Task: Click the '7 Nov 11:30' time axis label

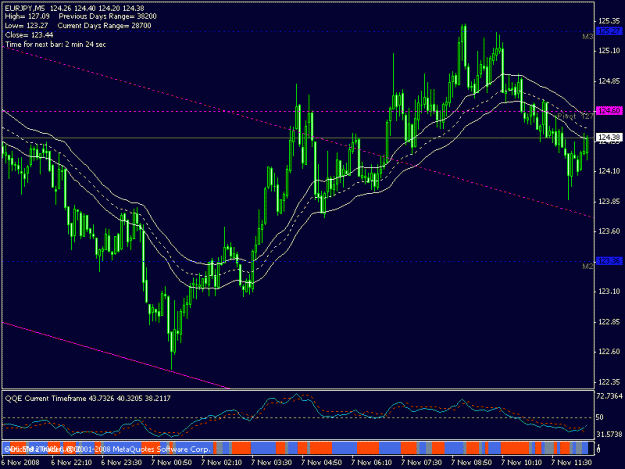Action: pos(571,463)
